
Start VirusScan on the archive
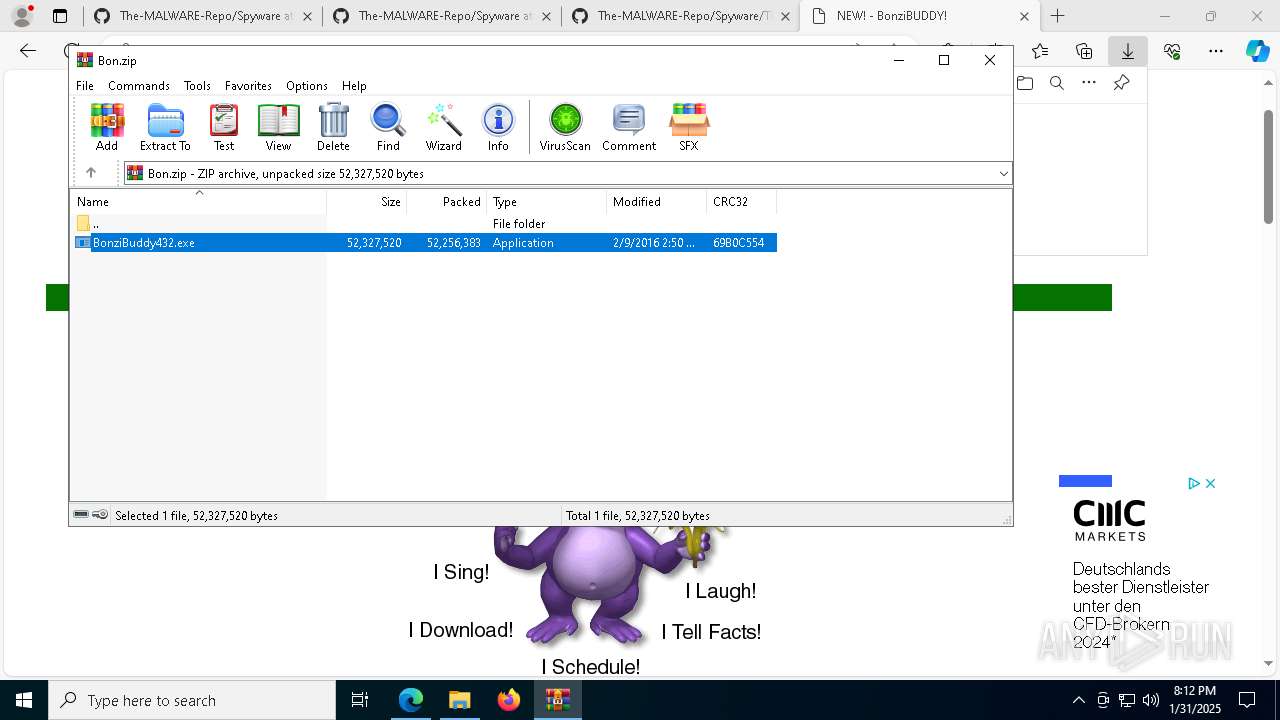[565, 127]
